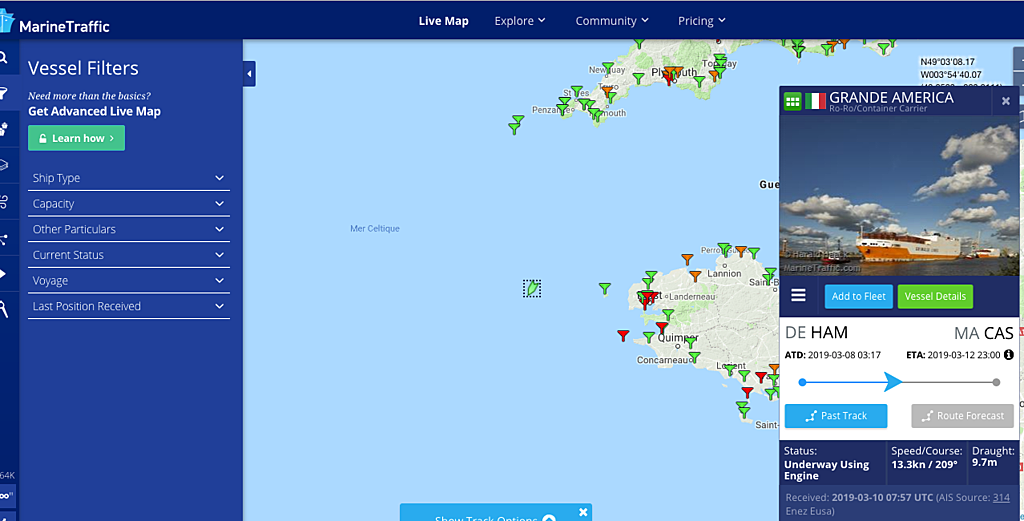Click the MA CAS destination port
This screenshot has width=1024, height=521.
pos(984,334)
